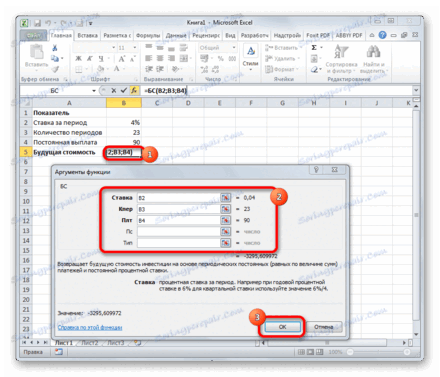Click the fill color bucket icon

(101, 69)
